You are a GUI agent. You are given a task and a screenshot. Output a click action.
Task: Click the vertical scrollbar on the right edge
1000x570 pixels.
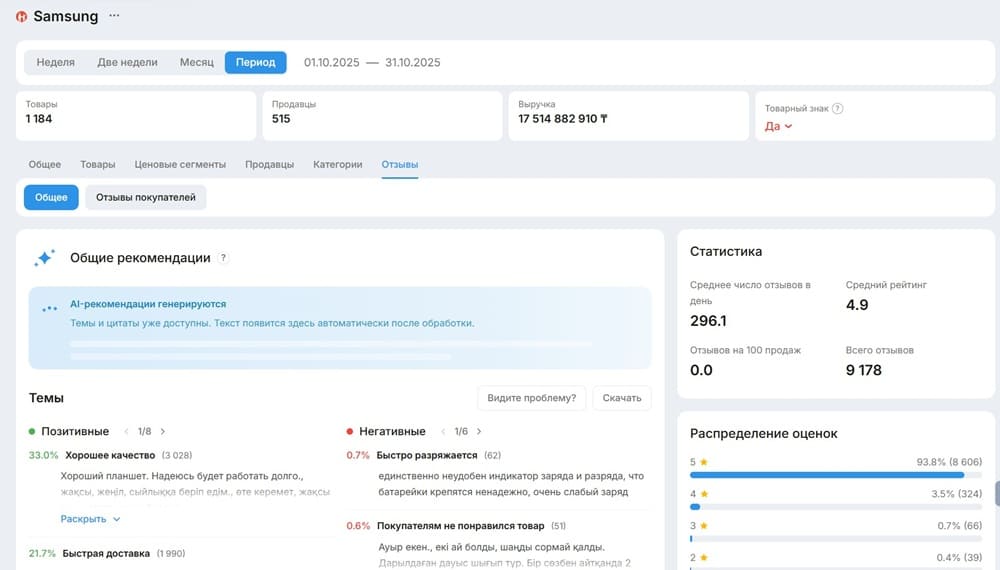[997, 494]
